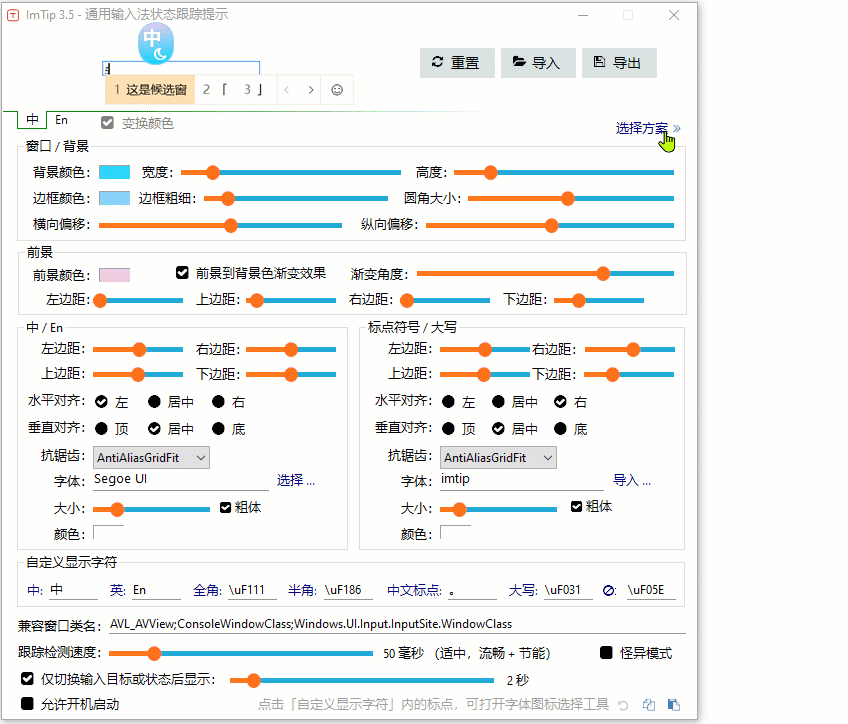
Task: Click the display duration slider handle at 2 秒
Action: (x=253, y=680)
